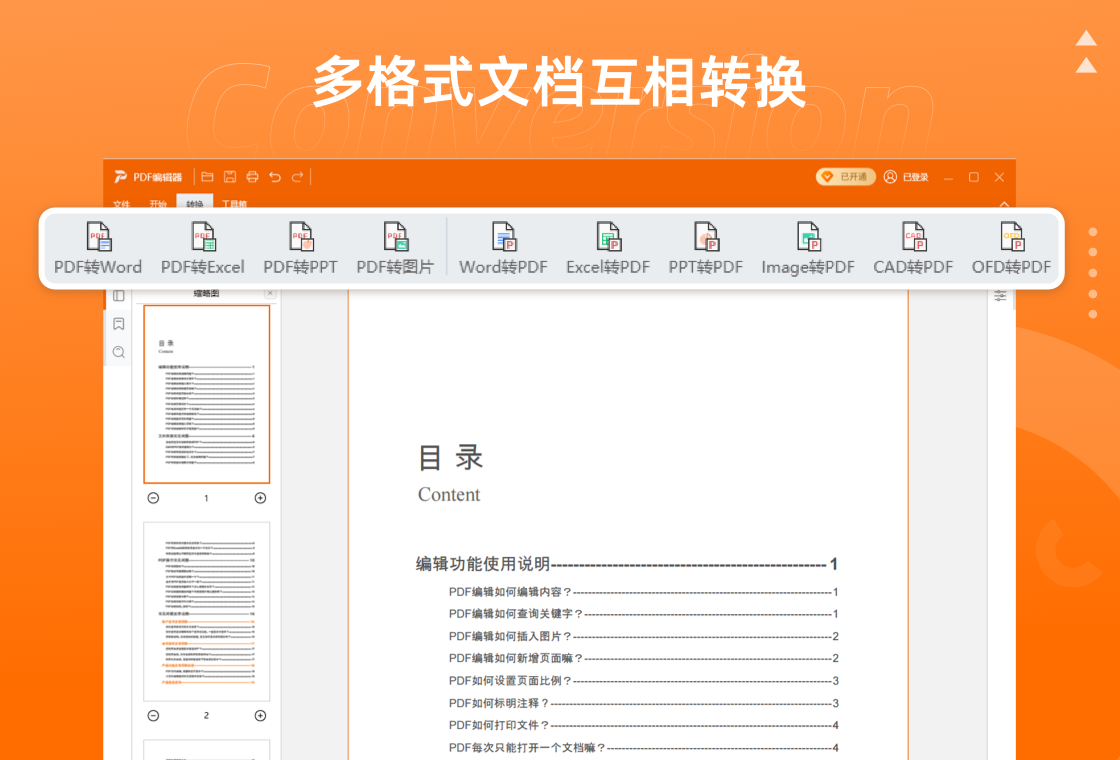Open the PDF转图片 converter
This screenshot has width=1120, height=760.
(396, 248)
